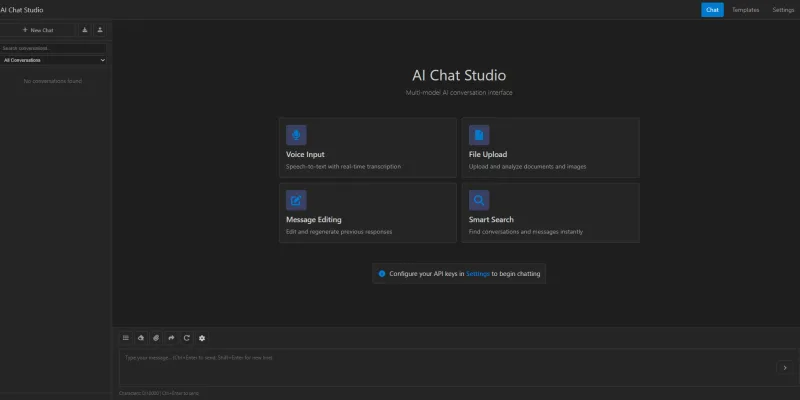The width and height of the screenshot is (800, 400).
Task: Click the File Upload card title
Action: tap(488, 155)
